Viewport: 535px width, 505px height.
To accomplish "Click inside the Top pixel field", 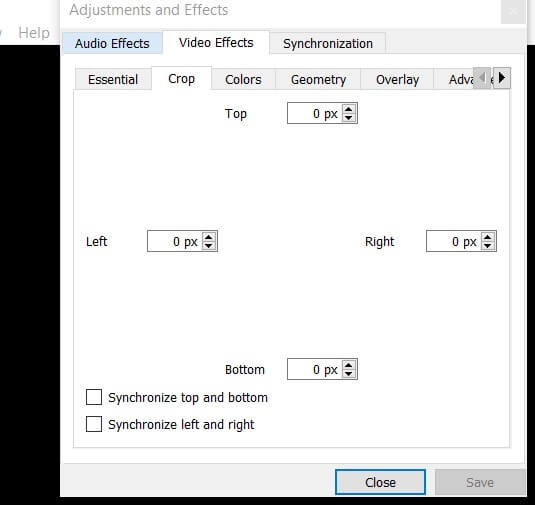I will click(315, 113).
